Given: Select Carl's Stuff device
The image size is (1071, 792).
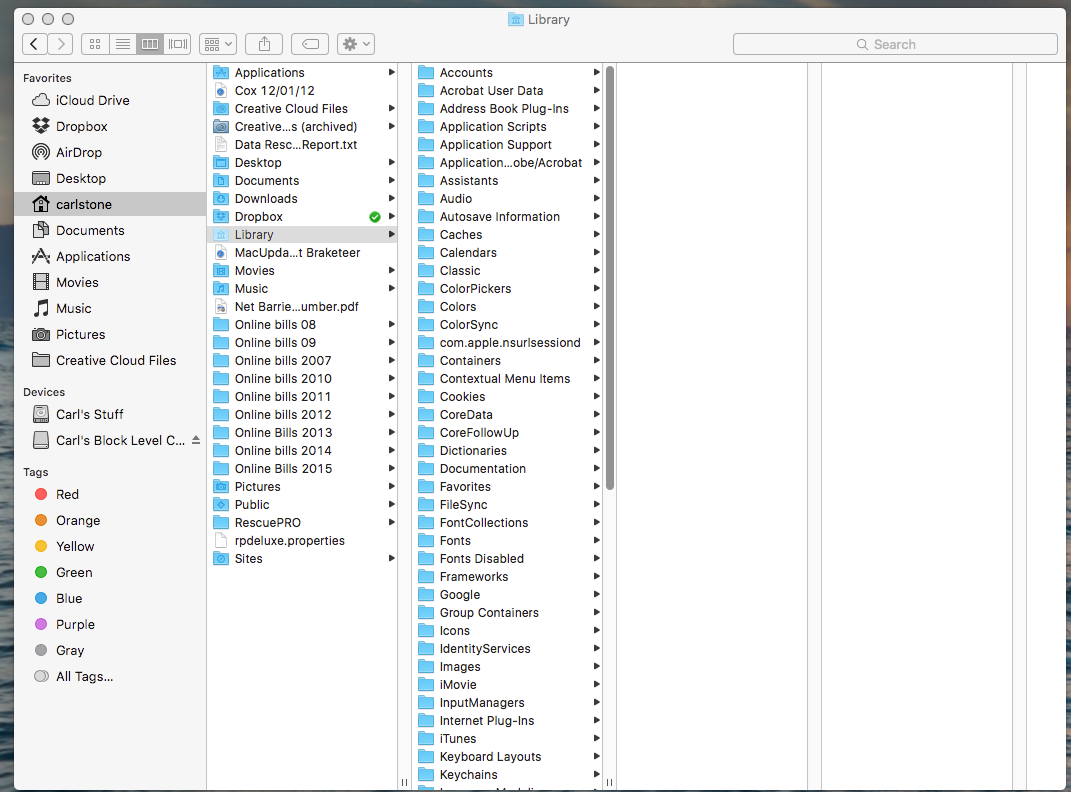Looking at the screenshot, I should pyautogui.click(x=110, y=414).
